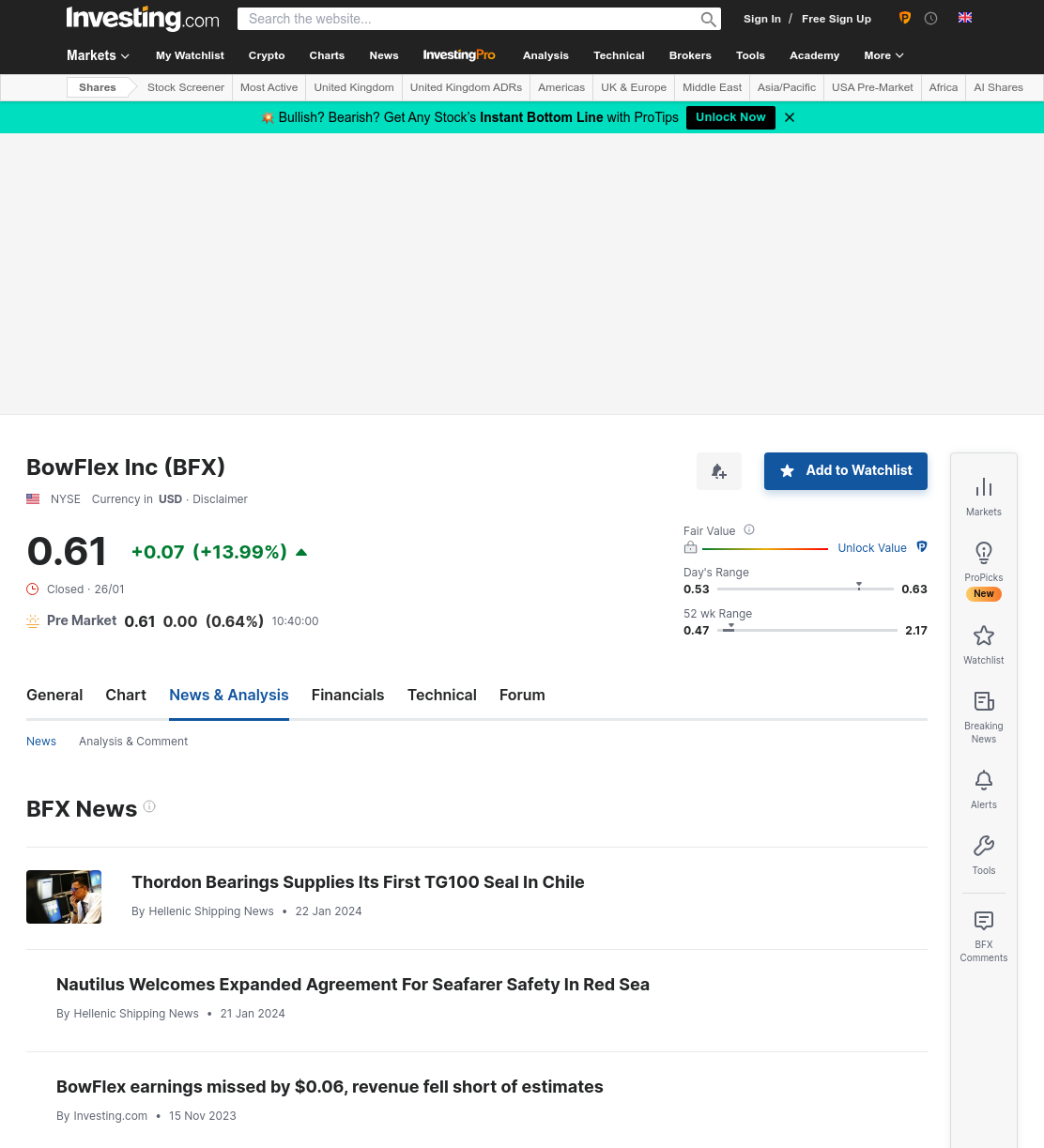Click Unlock Value link
1044x1148 pixels.
point(872,548)
